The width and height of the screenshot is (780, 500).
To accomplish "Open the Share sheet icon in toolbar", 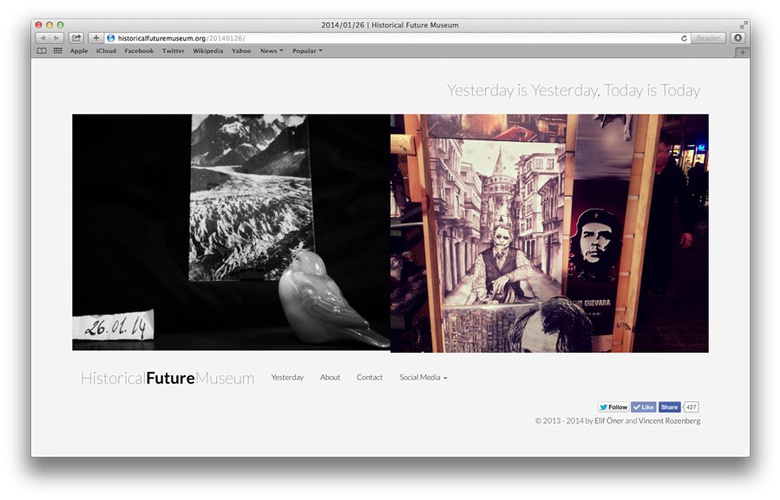I will coord(76,38).
